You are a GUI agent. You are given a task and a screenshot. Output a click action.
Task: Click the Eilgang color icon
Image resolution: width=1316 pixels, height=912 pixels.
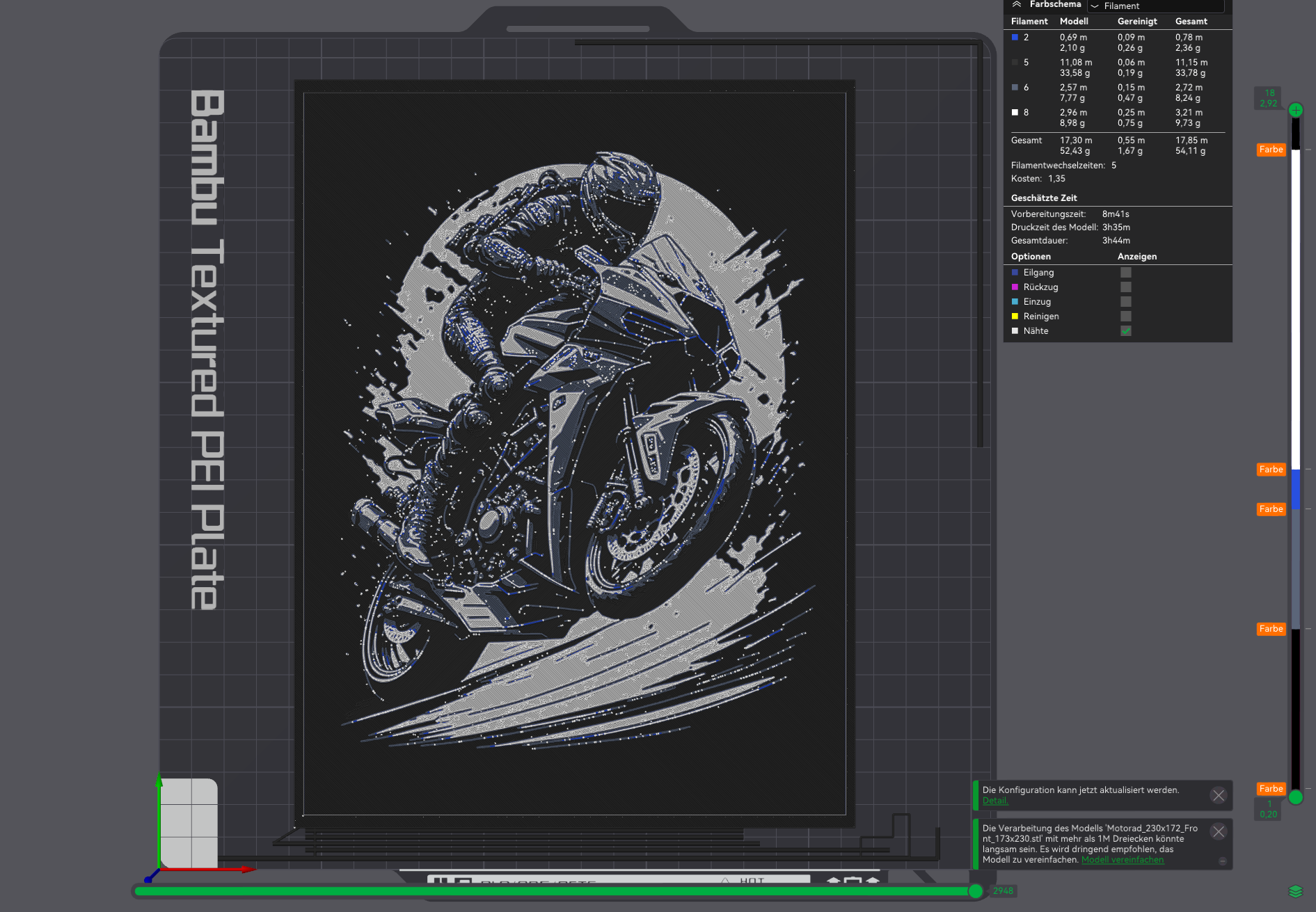(1015, 273)
